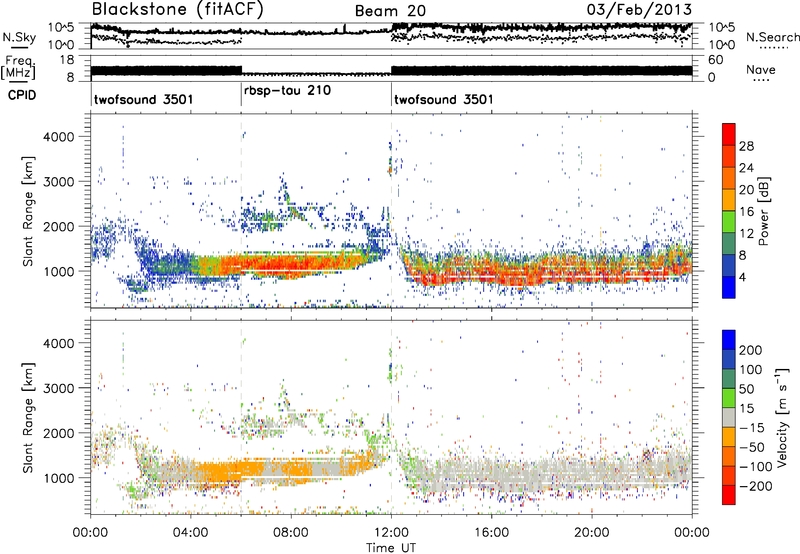The image size is (800, 554).
Task: Click the 'Time UT' axis title
Action: (x=391, y=548)
